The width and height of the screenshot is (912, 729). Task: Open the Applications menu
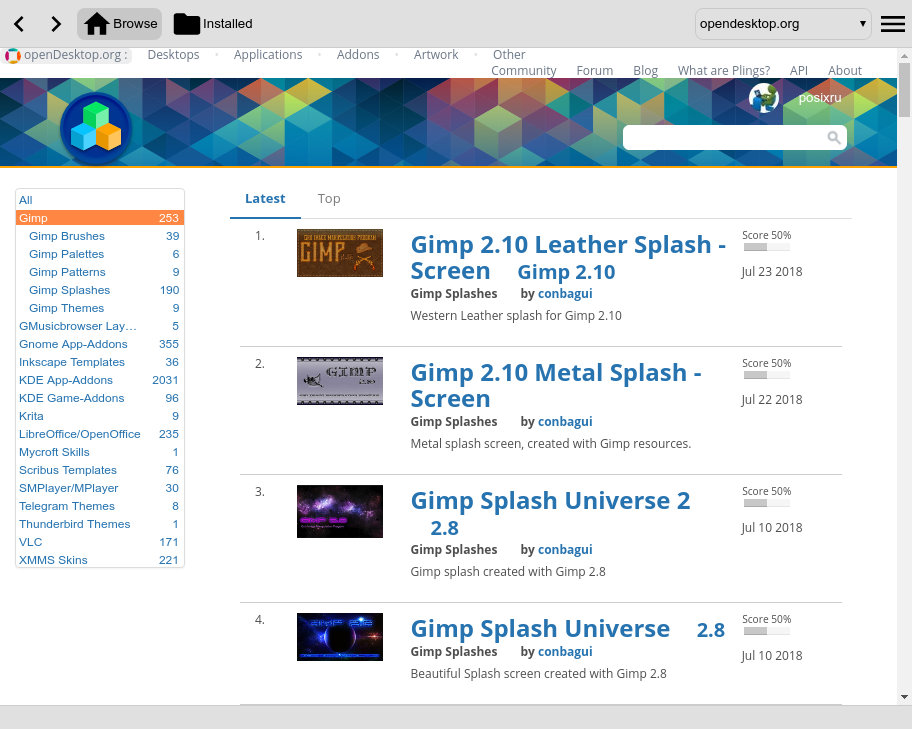click(x=268, y=55)
